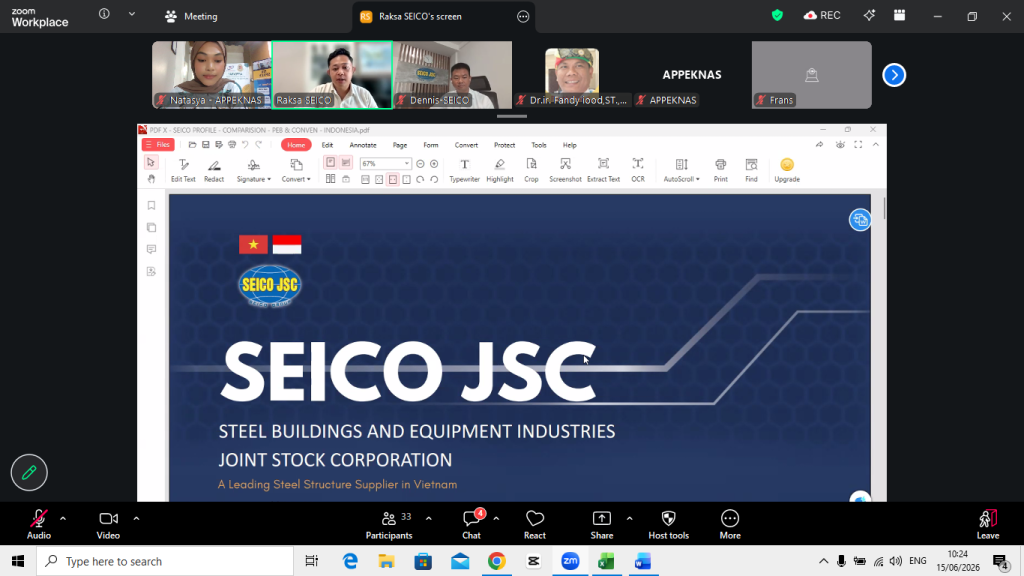Click the translate floating button on page

[860, 219]
